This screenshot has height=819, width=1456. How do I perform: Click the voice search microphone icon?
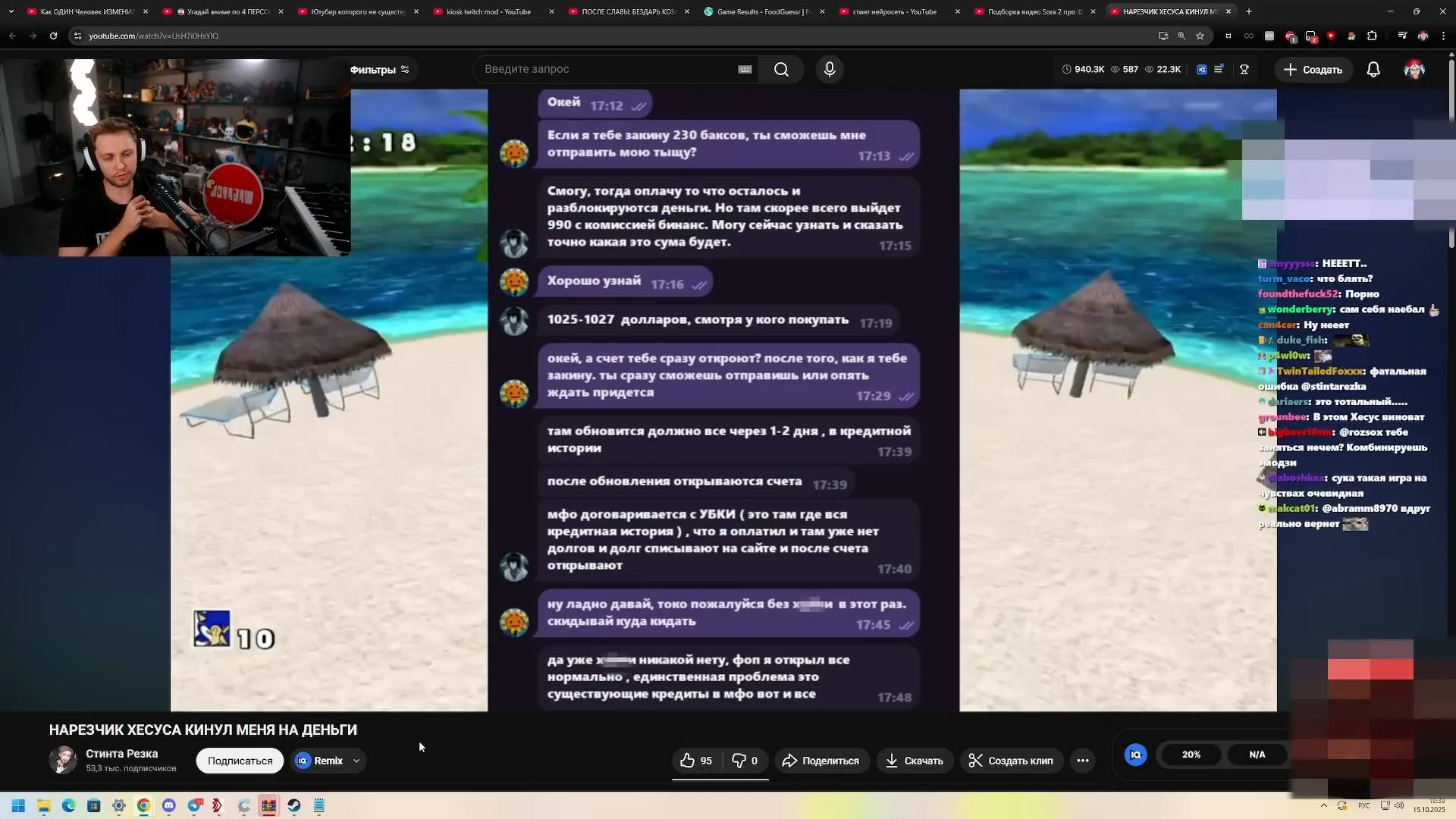coord(830,69)
